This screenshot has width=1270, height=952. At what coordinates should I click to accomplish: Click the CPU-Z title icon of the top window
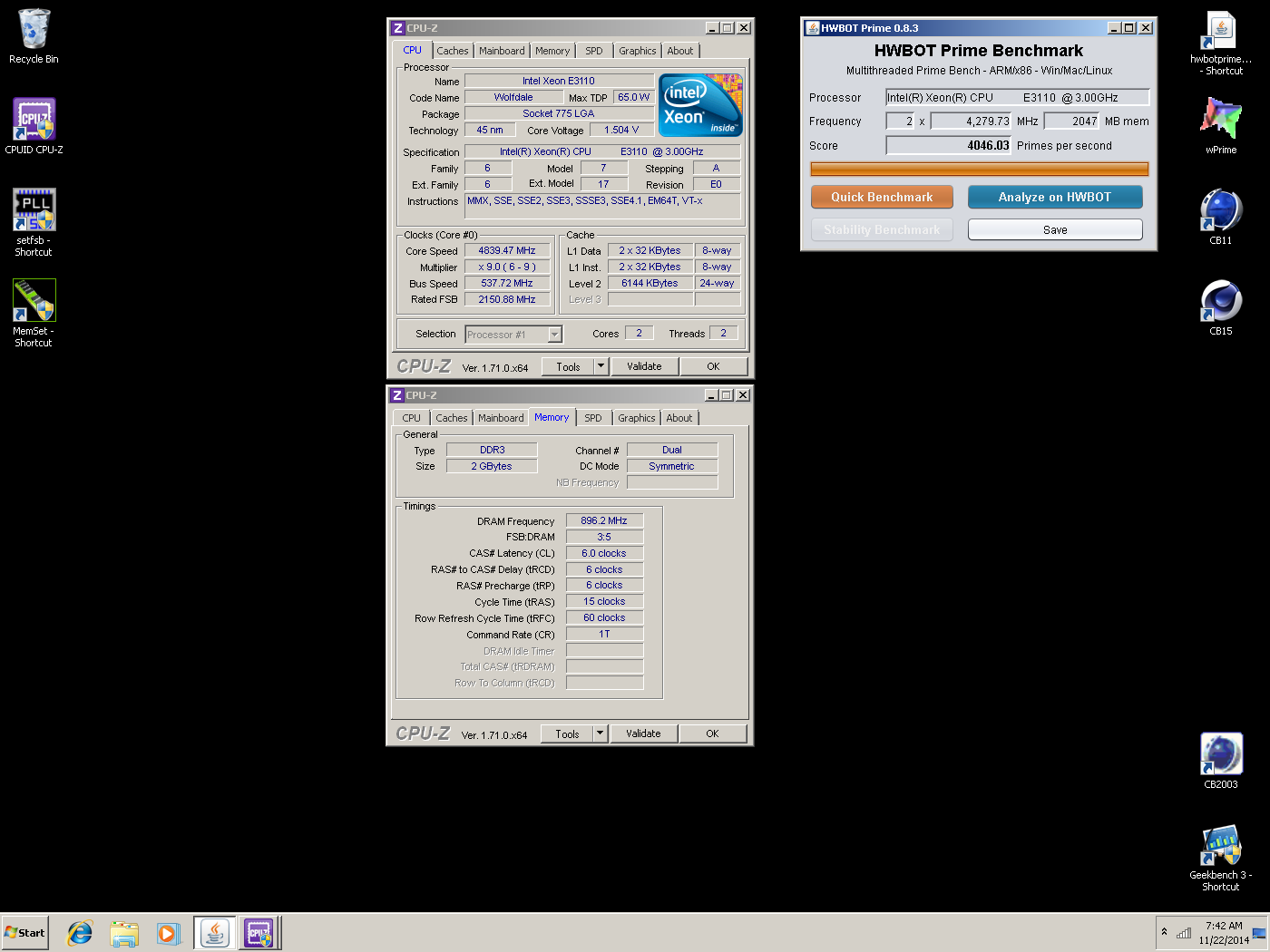coord(397,28)
